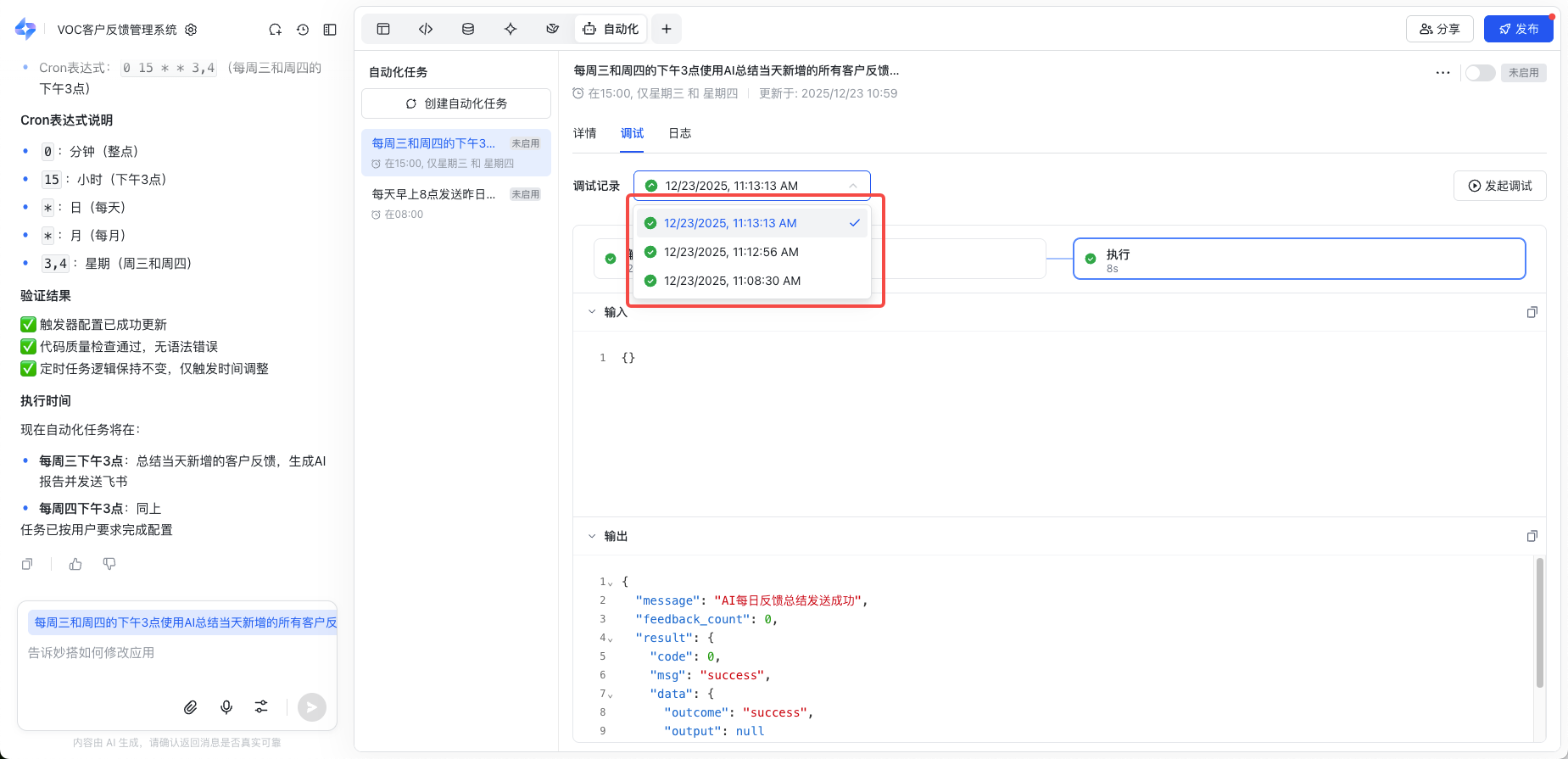Click the attachment paperclip icon
Screen dimensions: 1568x759
[x=191, y=706]
